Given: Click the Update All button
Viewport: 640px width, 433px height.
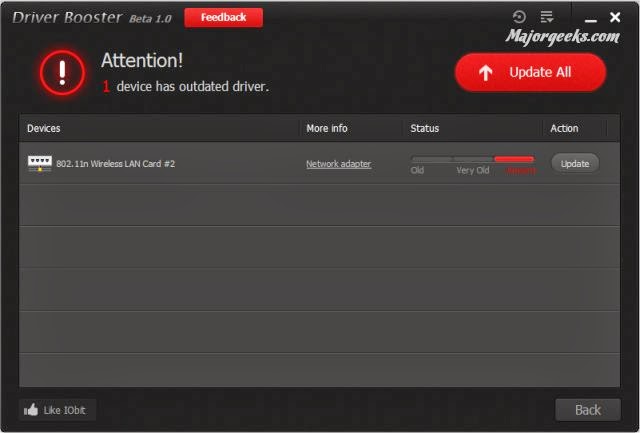Looking at the screenshot, I should point(530,72).
